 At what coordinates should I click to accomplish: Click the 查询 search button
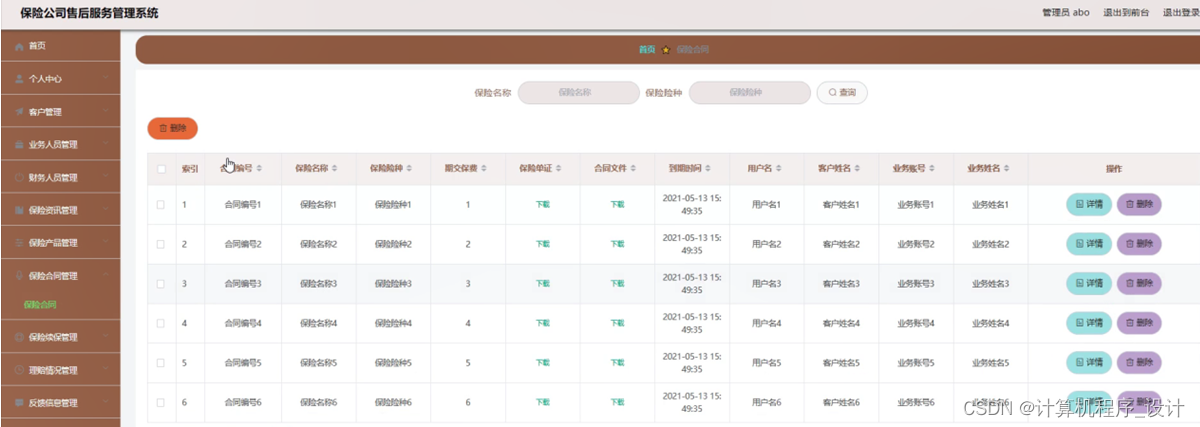[842, 92]
